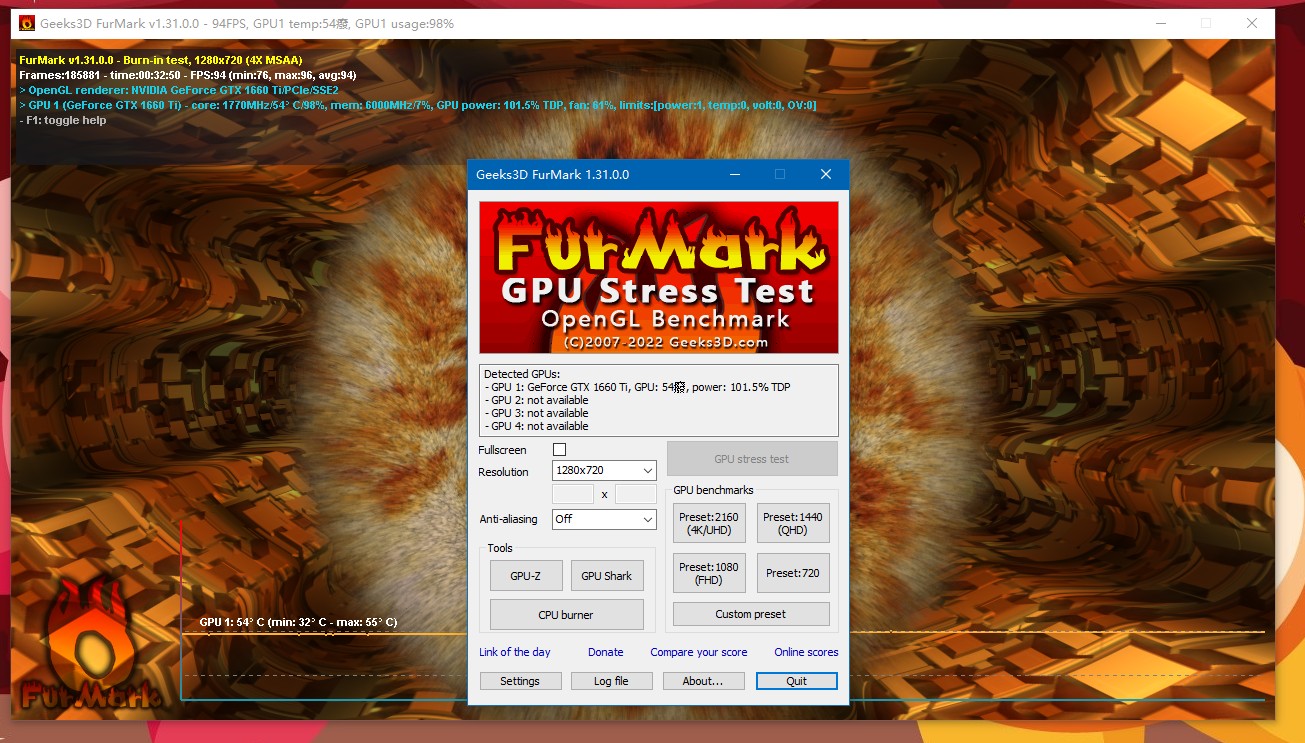Click the 'GPU 2: not available' line
1305x743 pixels.
pyautogui.click(x=536, y=400)
